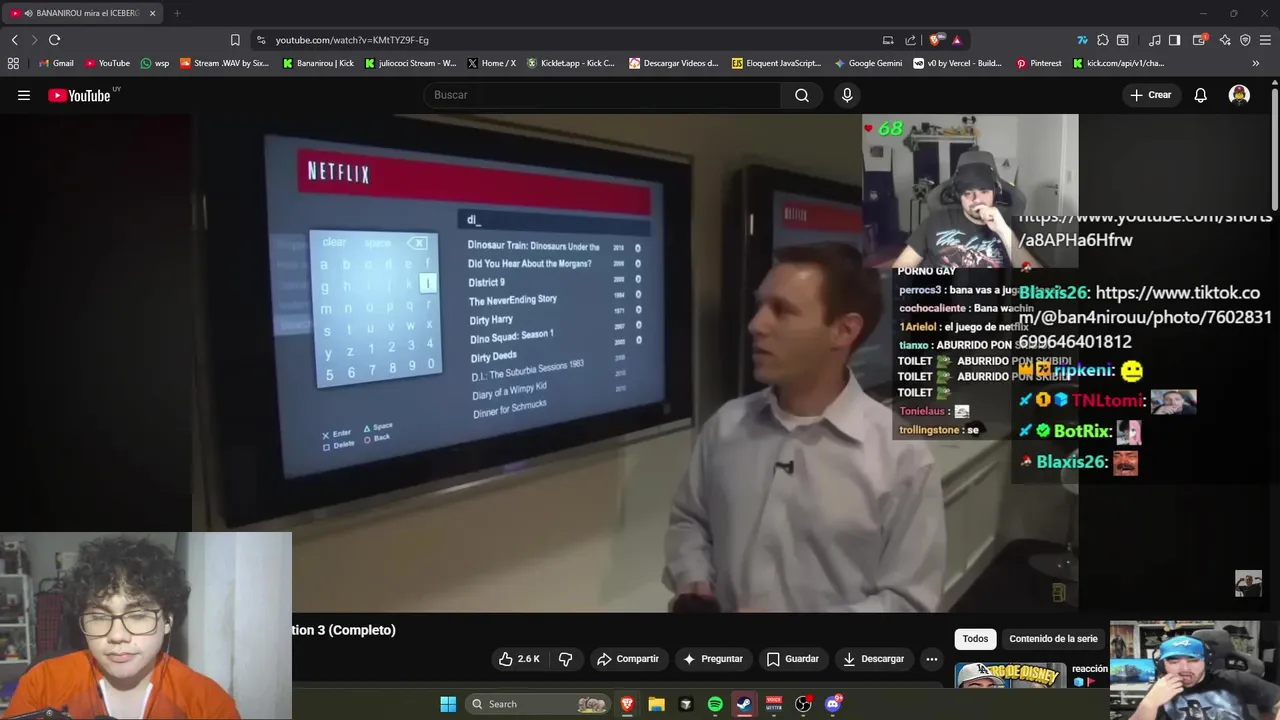Open the Pinterest bookmark

point(1039,63)
